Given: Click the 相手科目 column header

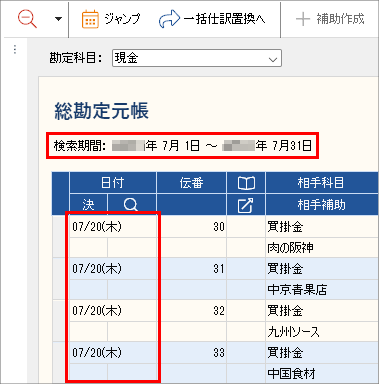Looking at the screenshot, I should pos(321,183).
